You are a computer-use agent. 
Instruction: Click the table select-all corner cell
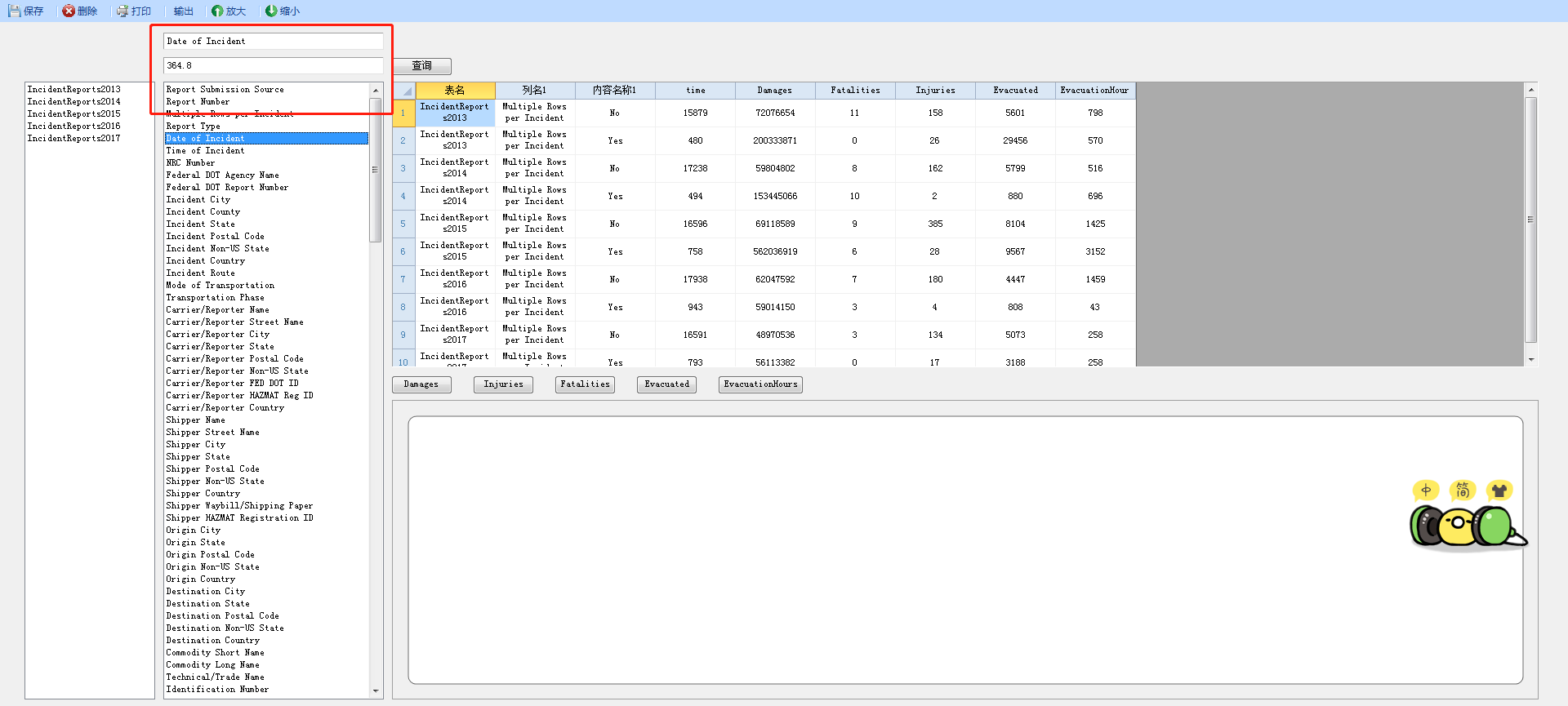pyautogui.click(x=403, y=91)
